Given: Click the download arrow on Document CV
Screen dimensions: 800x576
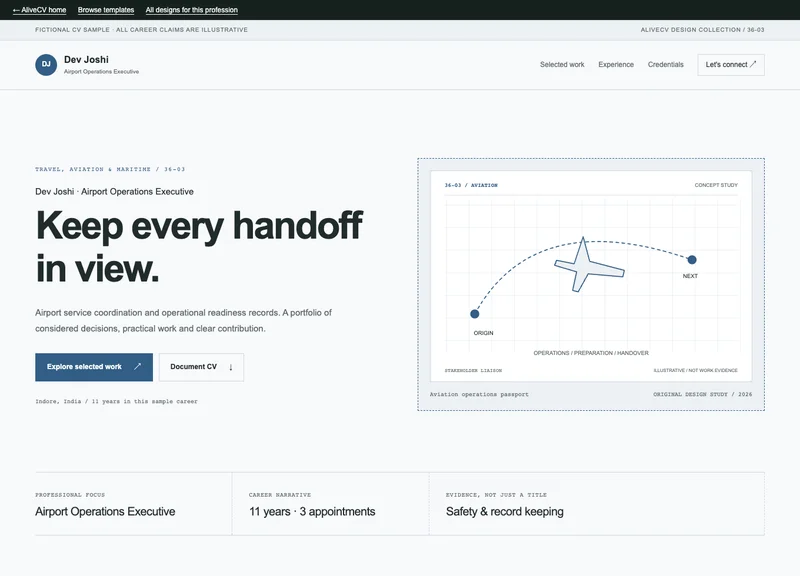Looking at the screenshot, I should pyautogui.click(x=231, y=367).
